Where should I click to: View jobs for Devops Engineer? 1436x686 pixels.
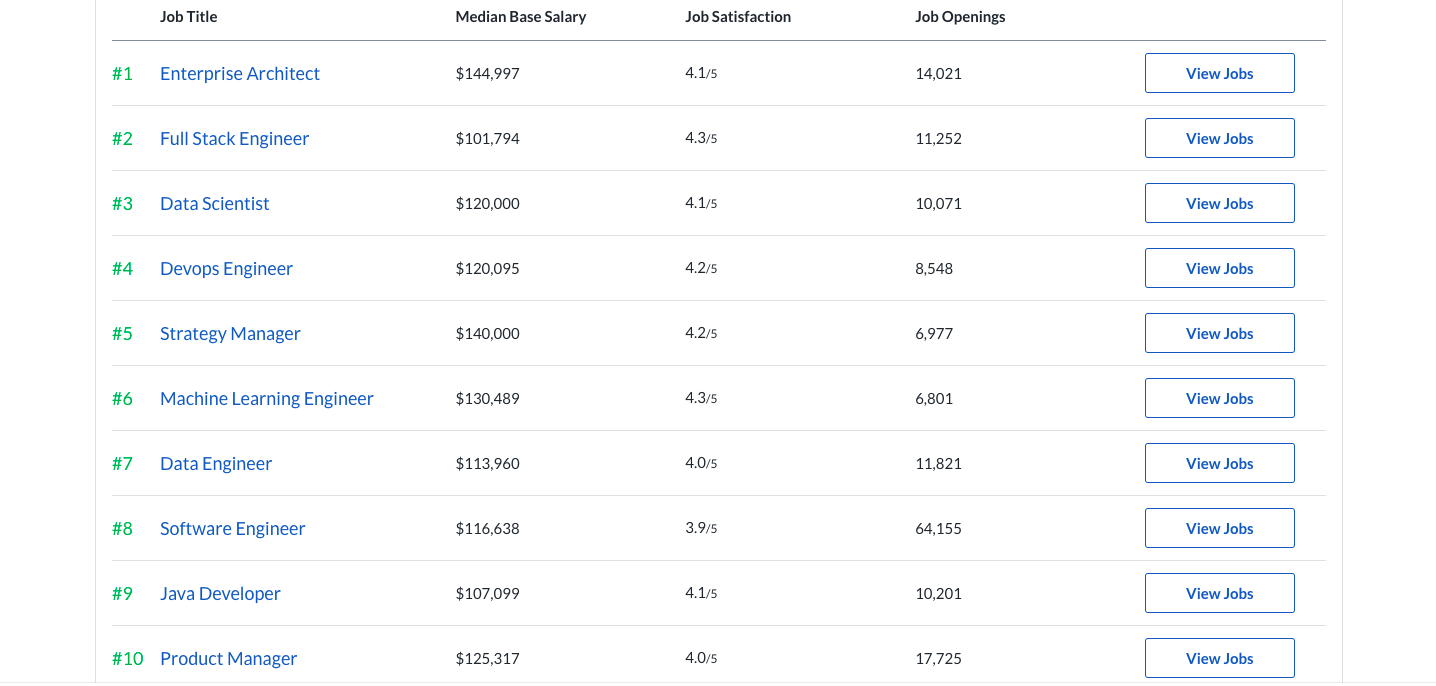click(x=1219, y=269)
